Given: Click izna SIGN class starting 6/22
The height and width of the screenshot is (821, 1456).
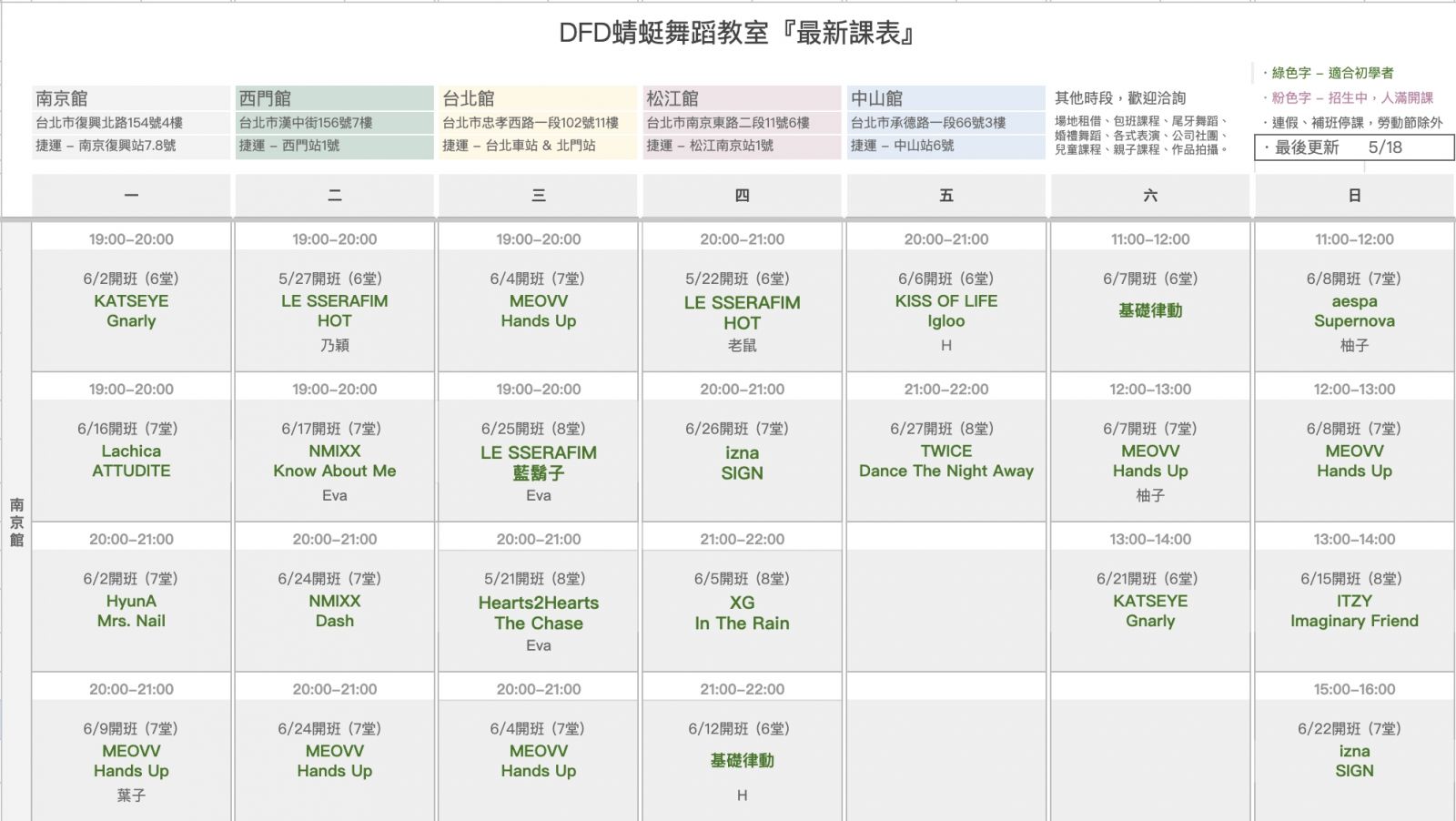Looking at the screenshot, I should (x=1354, y=761).
